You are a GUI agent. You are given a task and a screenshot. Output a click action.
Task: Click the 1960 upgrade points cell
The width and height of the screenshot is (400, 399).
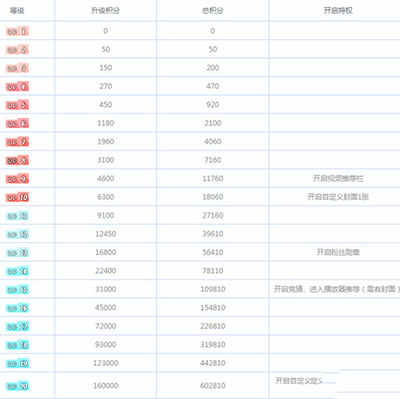click(x=105, y=141)
